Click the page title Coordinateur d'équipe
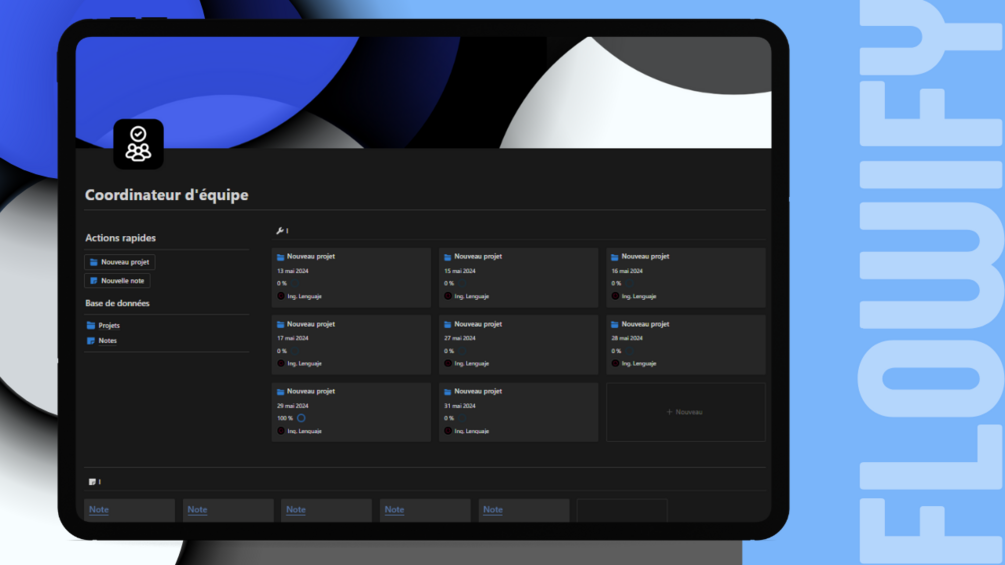The width and height of the screenshot is (1005, 565). 167,195
